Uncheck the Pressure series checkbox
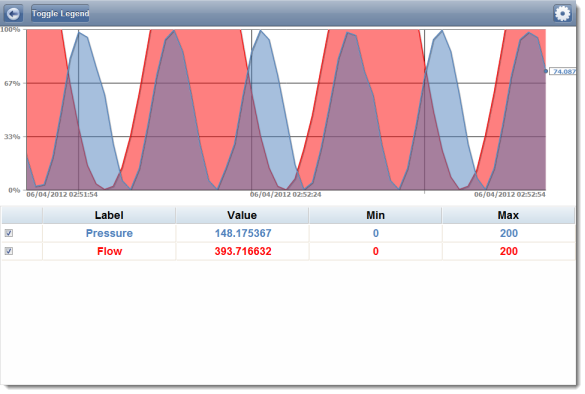Viewport: 585px width, 394px height. [x=9, y=233]
